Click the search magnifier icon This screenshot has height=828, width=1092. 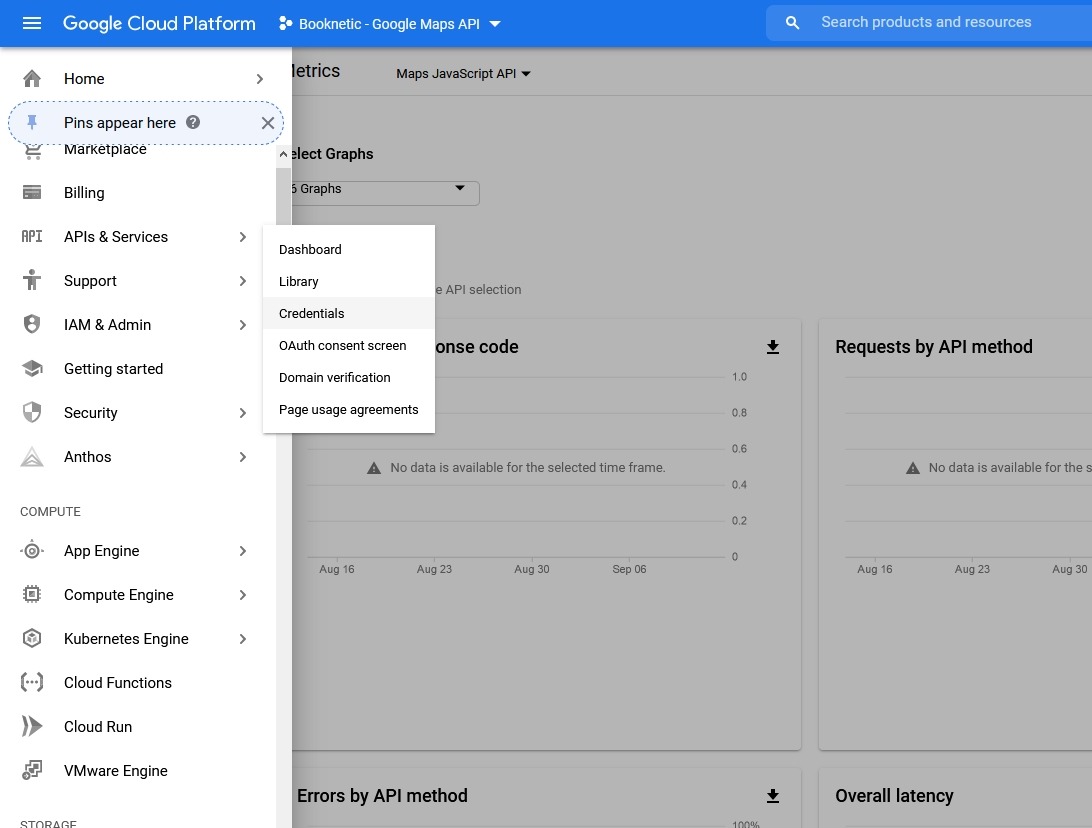click(793, 23)
